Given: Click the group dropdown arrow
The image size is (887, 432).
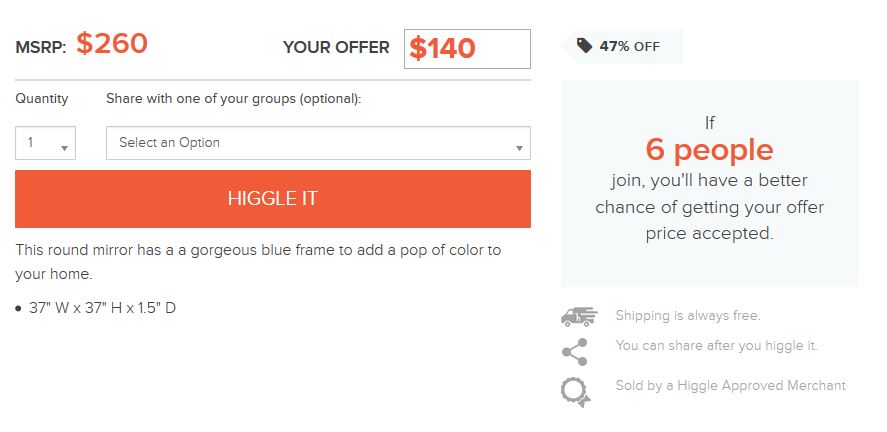Looking at the screenshot, I should click(x=519, y=148).
